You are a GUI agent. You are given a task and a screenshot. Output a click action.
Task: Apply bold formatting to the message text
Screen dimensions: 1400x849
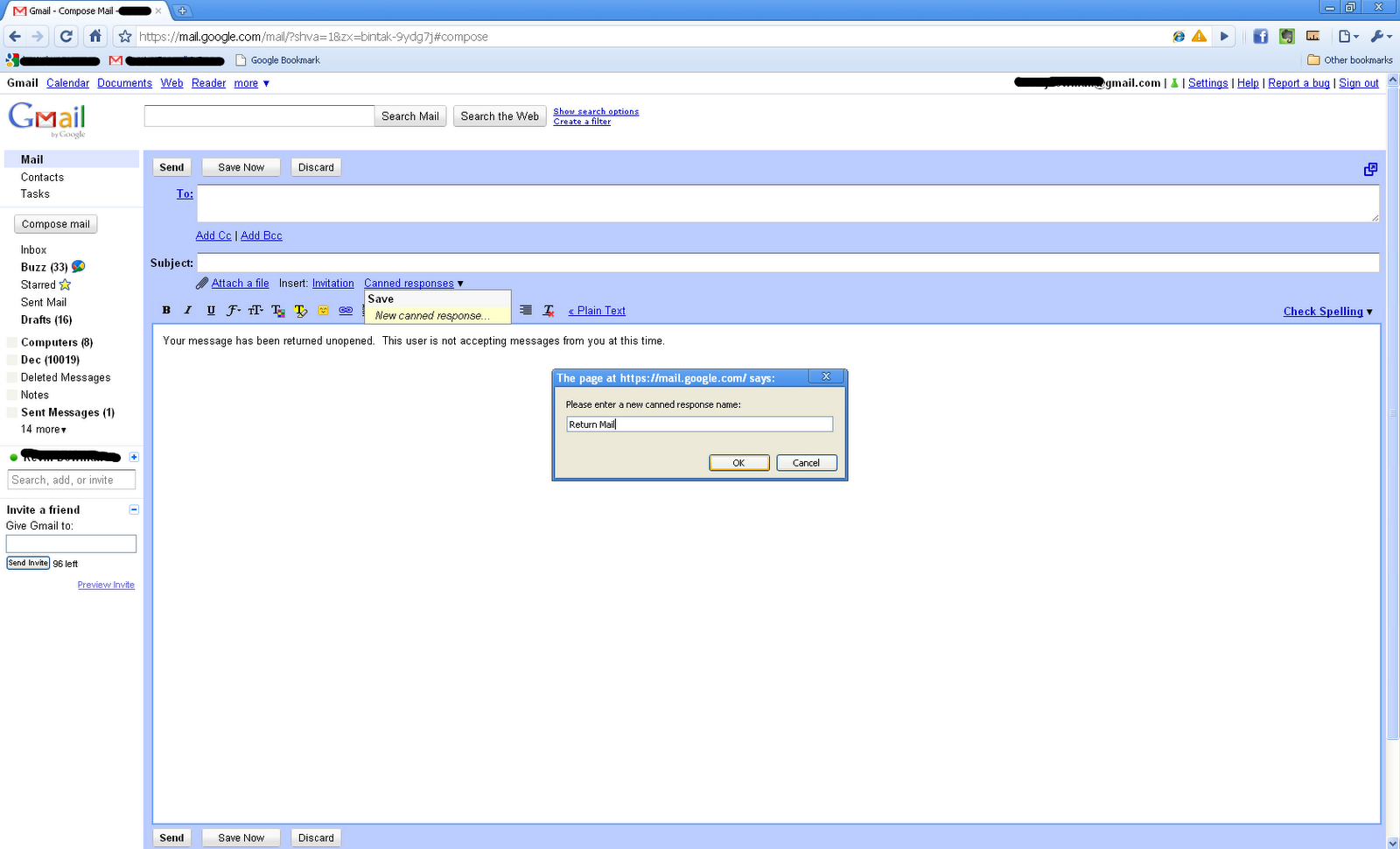(165, 310)
